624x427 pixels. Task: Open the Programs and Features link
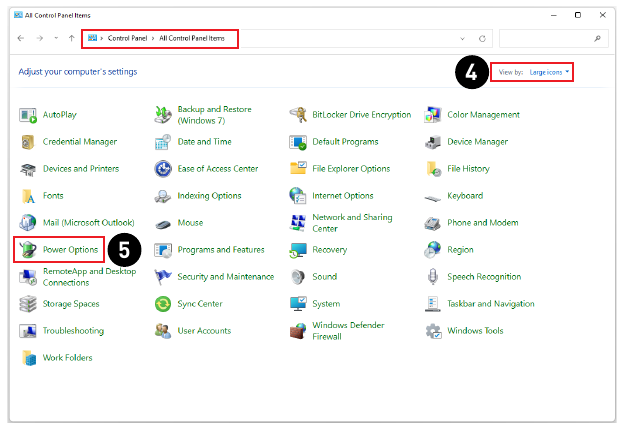click(x=221, y=250)
